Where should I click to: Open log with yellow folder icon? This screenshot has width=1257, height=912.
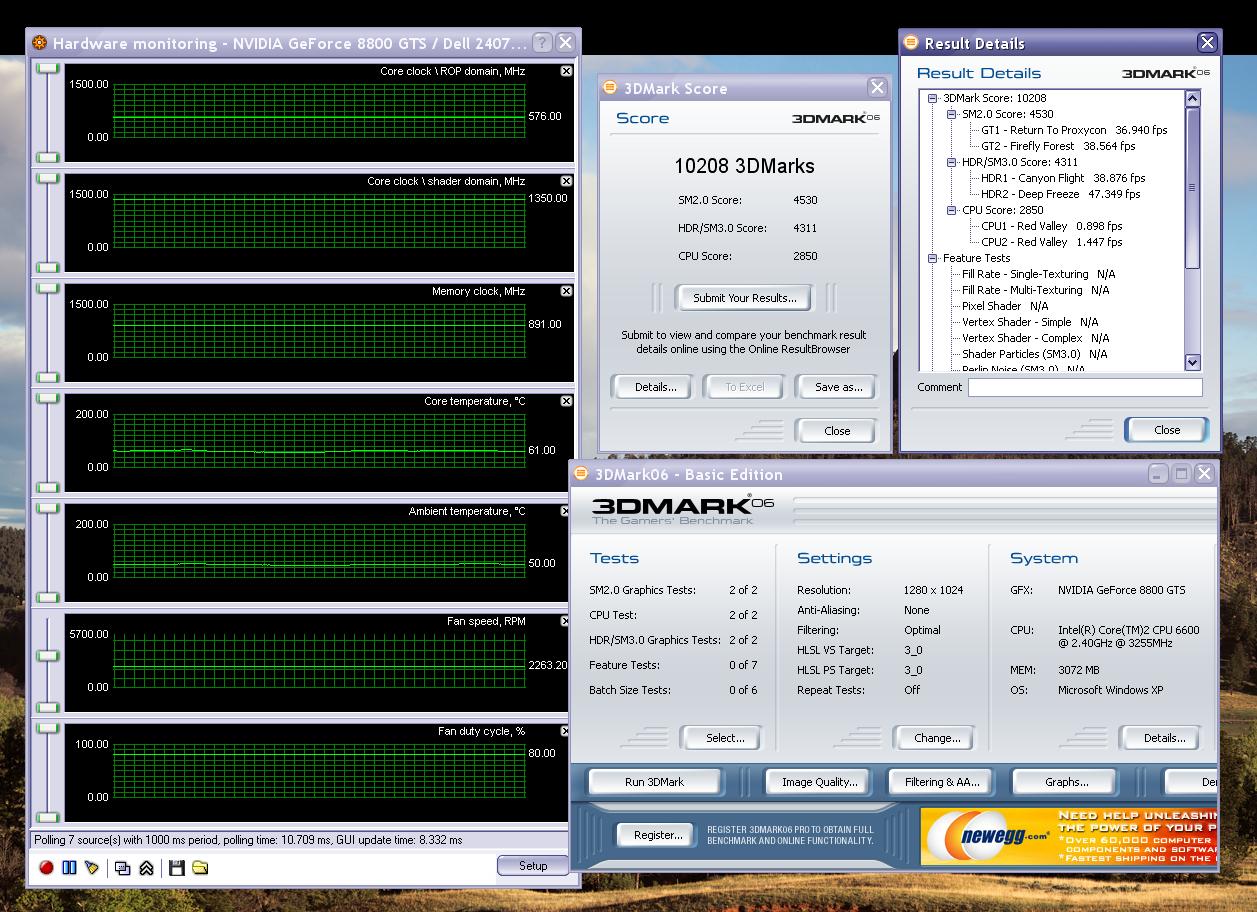pos(200,867)
